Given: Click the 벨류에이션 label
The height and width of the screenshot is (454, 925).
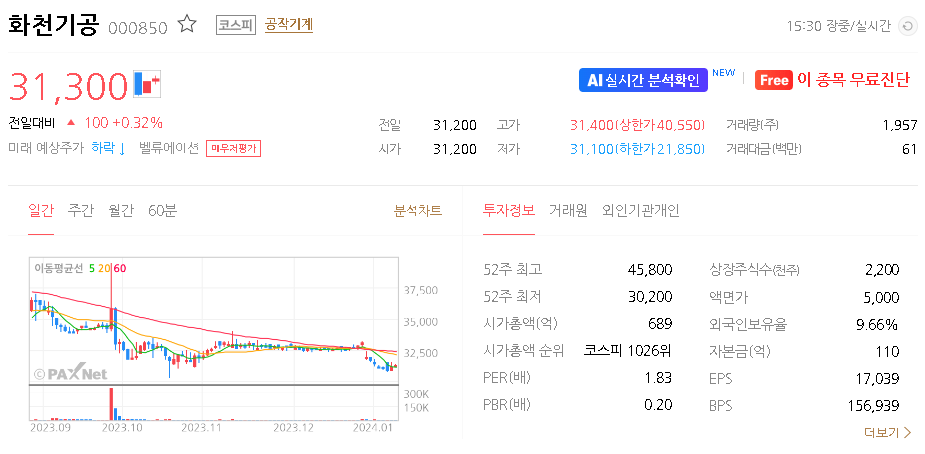Looking at the screenshot, I should click(x=169, y=149).
